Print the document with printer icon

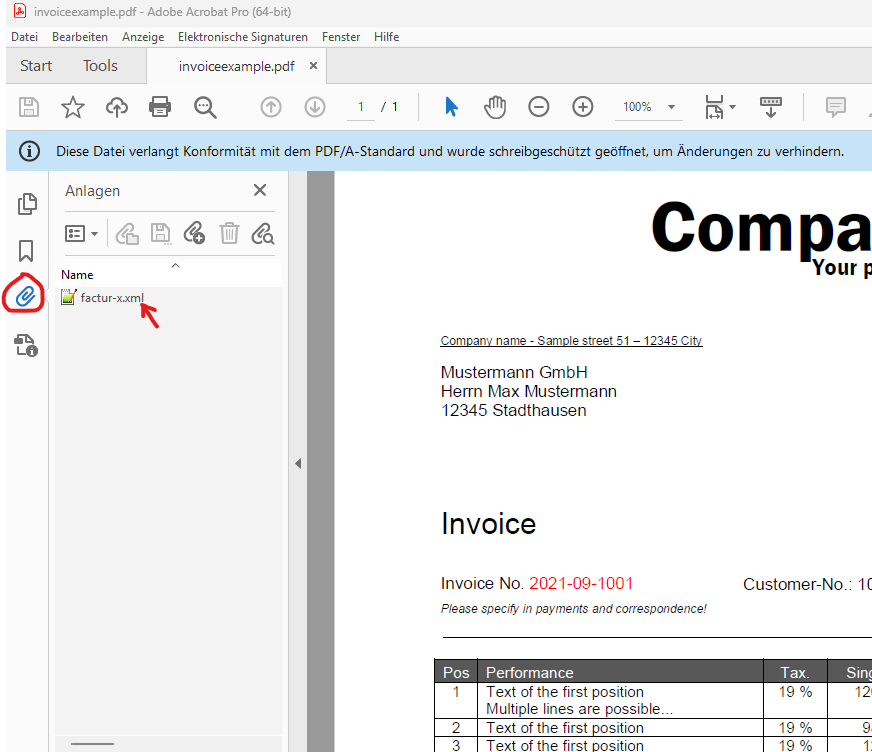pyautogui.click(x=160, y=107)
